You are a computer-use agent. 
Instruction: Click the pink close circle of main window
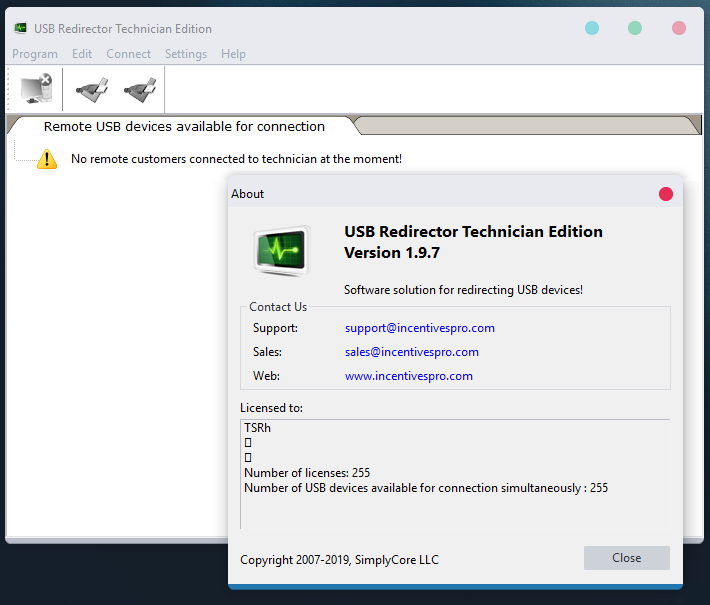point(679,28)
